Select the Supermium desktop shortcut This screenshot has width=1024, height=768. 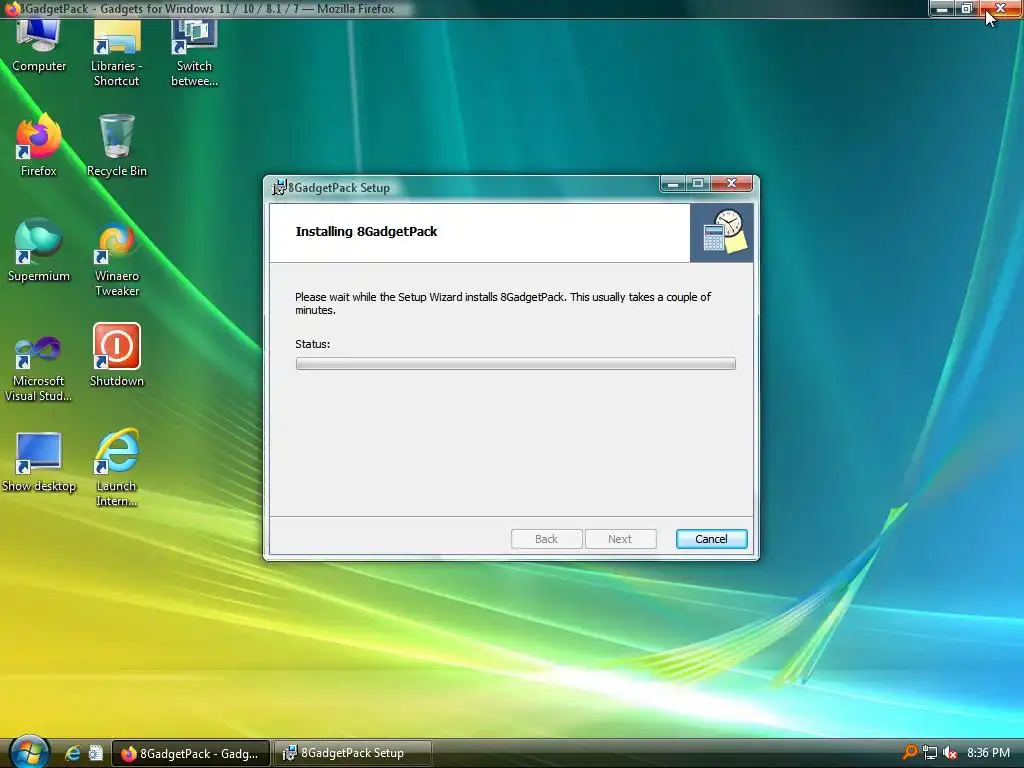39,250
